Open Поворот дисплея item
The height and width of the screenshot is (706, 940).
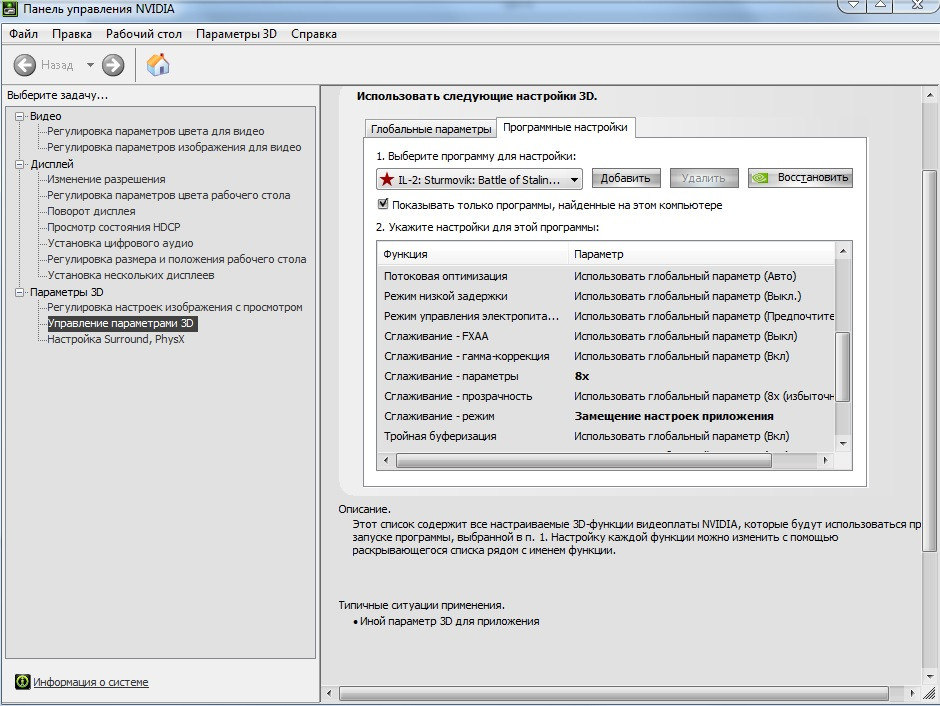coord(91,212)
